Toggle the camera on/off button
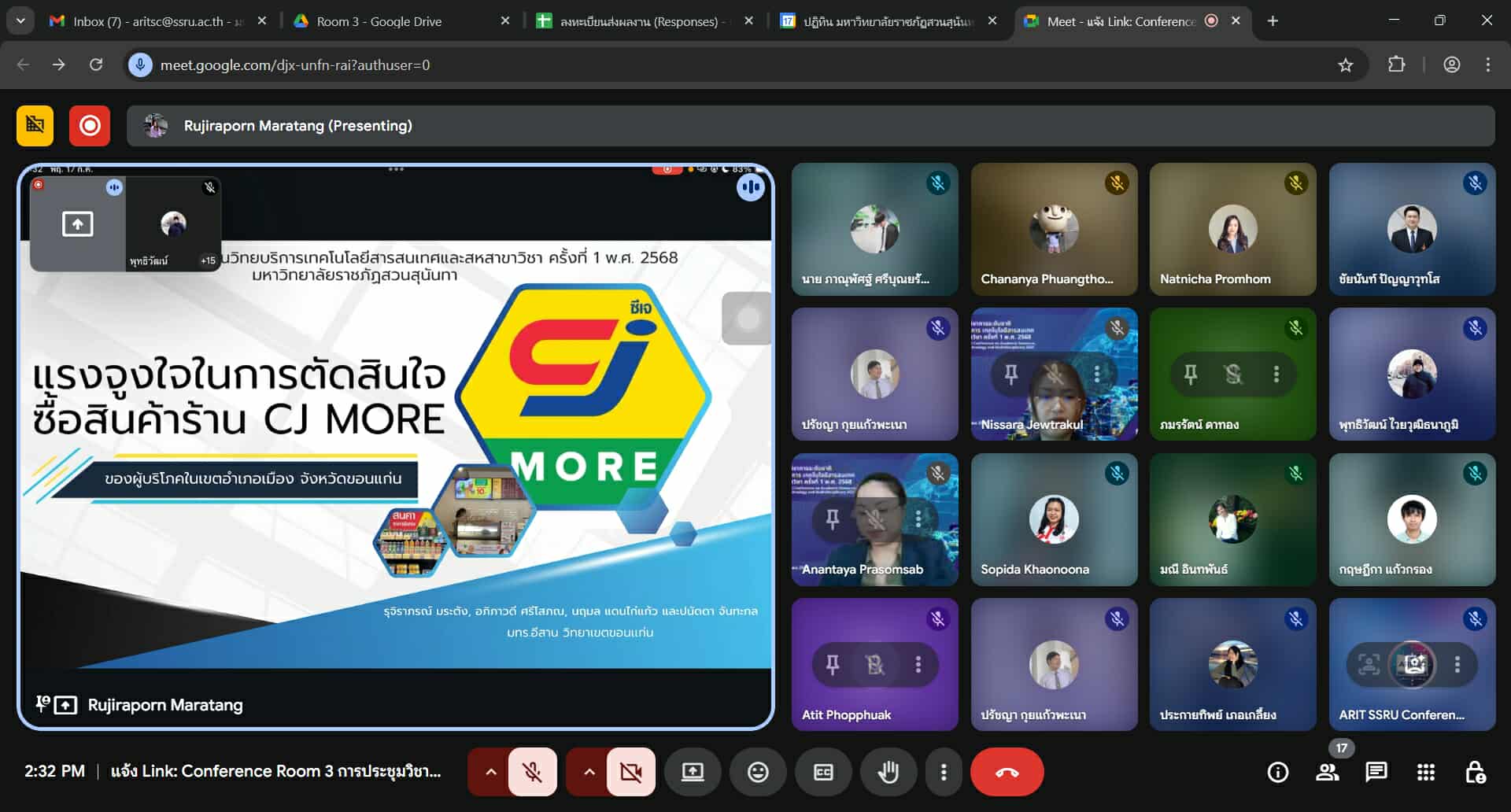 click(x=630, y=772)
